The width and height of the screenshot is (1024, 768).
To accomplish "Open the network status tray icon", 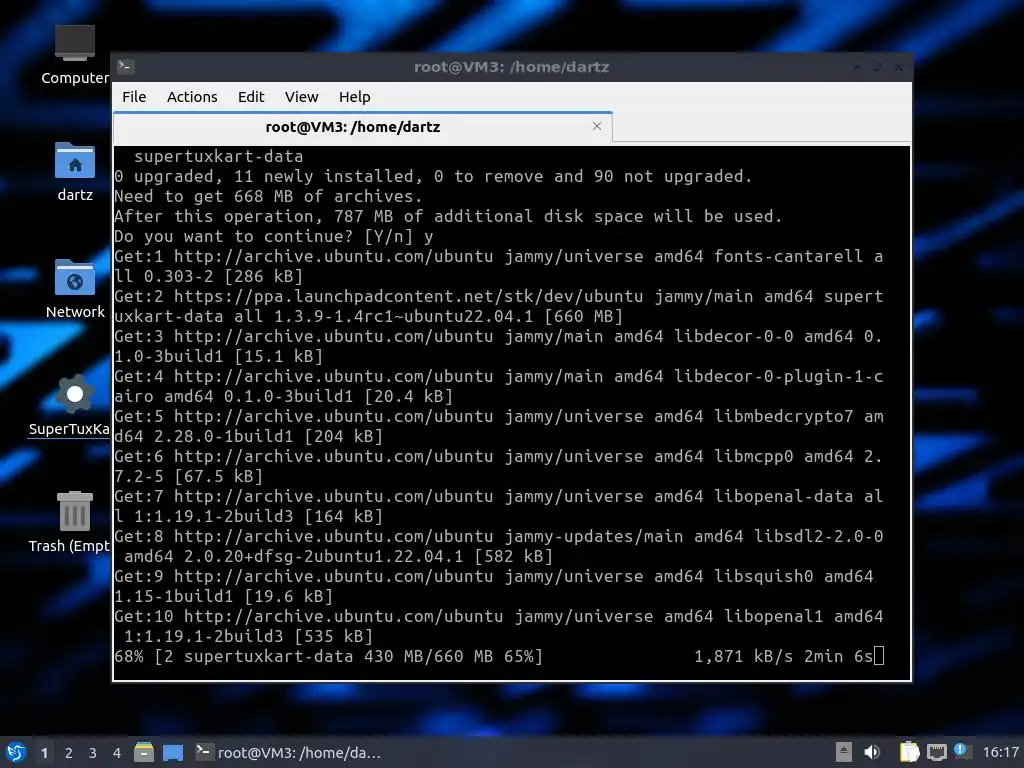I will coord(936,752).
